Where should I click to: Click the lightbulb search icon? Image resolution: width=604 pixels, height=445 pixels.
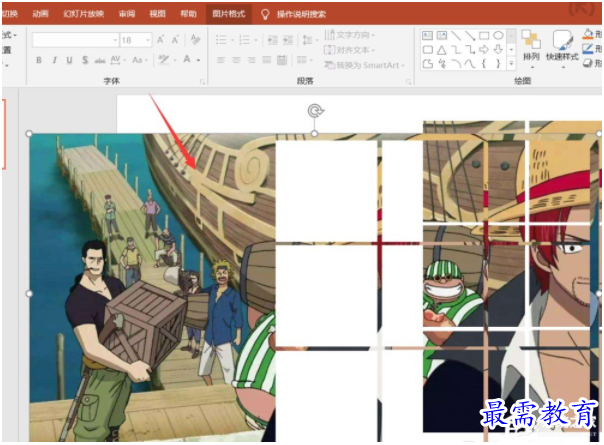[265, 14]
